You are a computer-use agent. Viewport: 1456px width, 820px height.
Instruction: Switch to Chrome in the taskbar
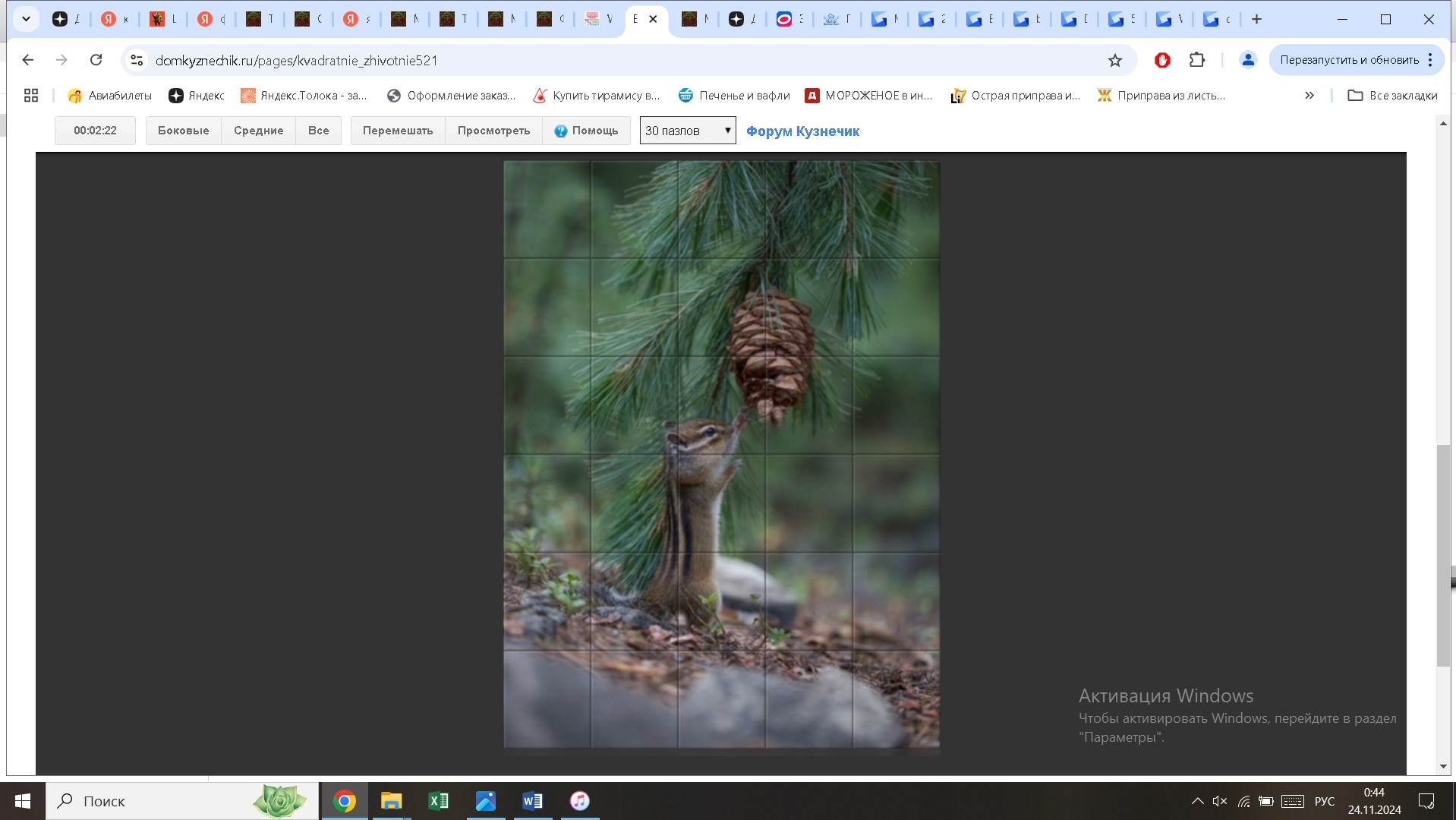[345, 801]
